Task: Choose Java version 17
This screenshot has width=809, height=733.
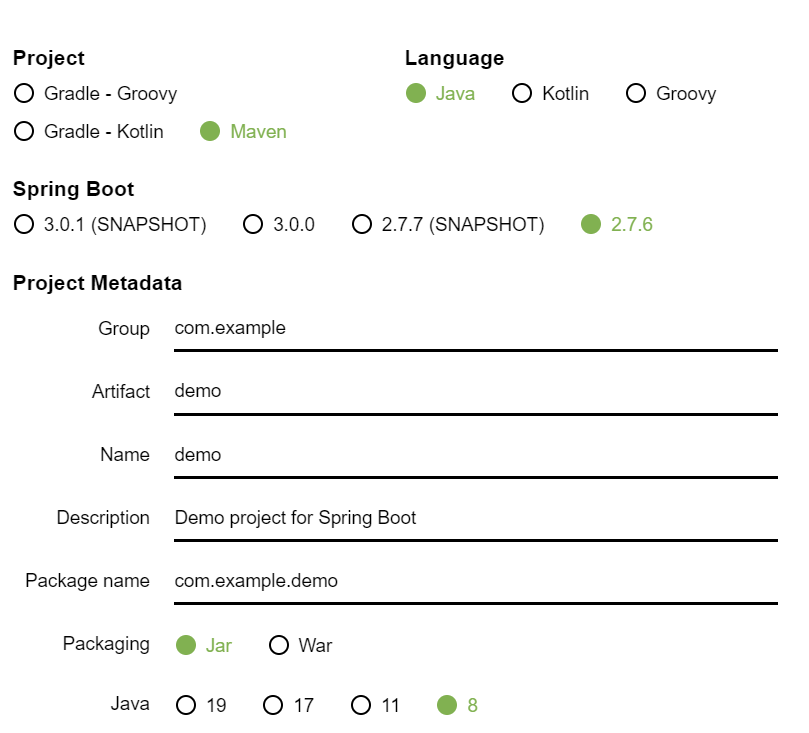Action: (273, 705)
